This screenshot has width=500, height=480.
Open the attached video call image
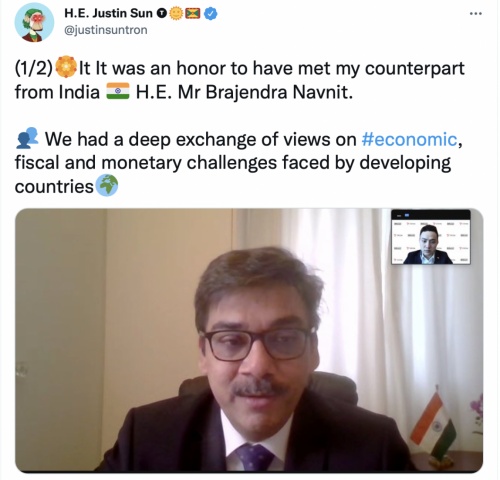pos(249,340)
